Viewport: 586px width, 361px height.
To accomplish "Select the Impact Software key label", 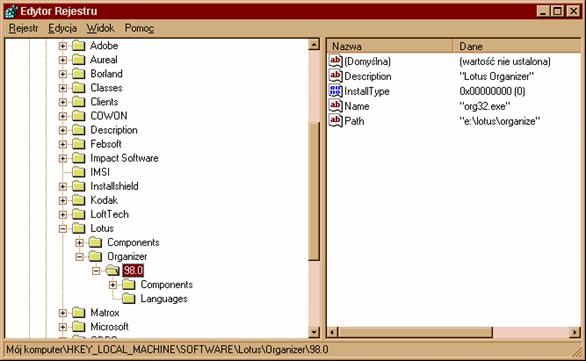I will [124, 158].
